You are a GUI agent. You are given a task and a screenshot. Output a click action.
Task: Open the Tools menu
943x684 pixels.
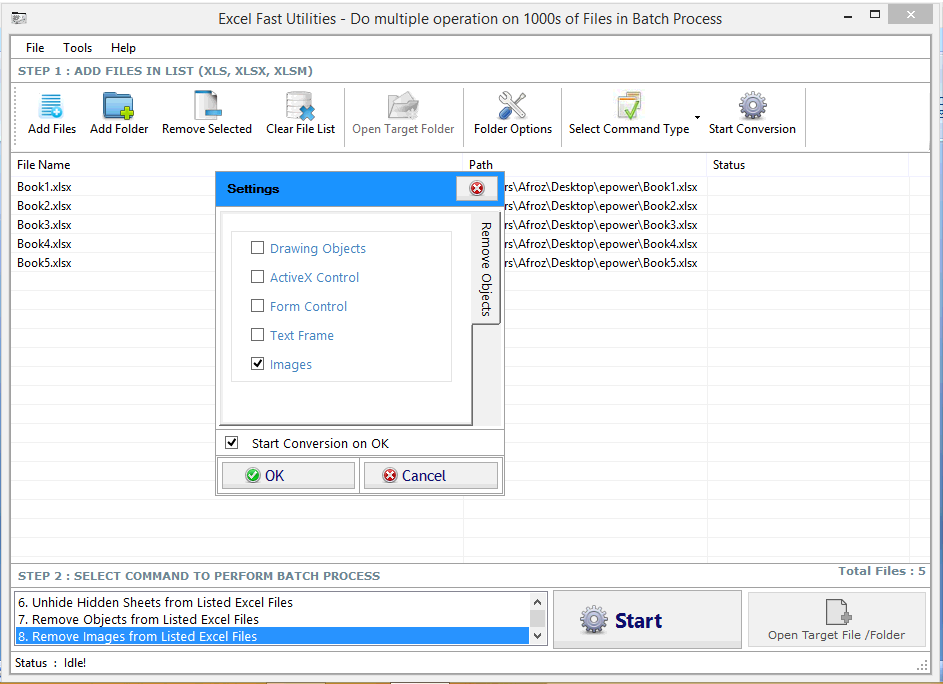point(77,47)
